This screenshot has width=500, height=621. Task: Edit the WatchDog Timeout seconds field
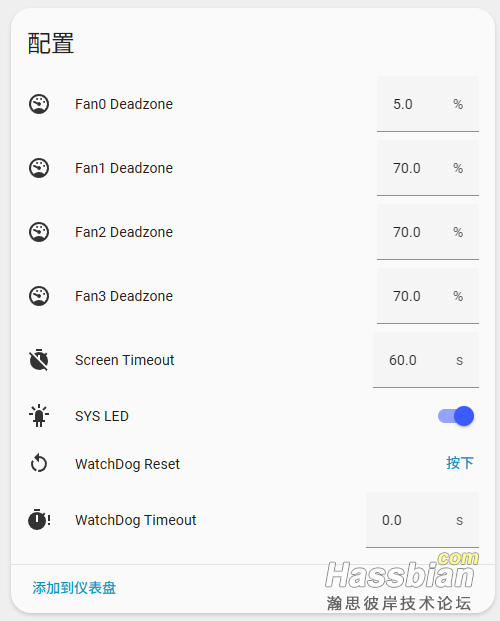(x=422, y=520)
